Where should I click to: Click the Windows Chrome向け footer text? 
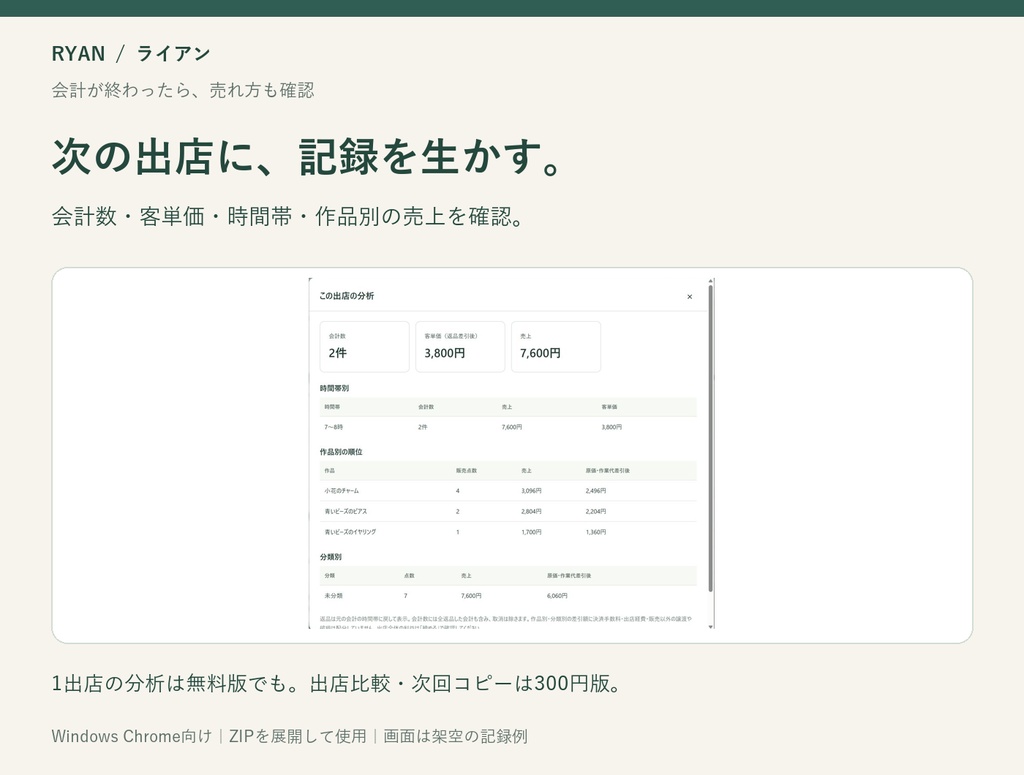[x=132, y=736]
